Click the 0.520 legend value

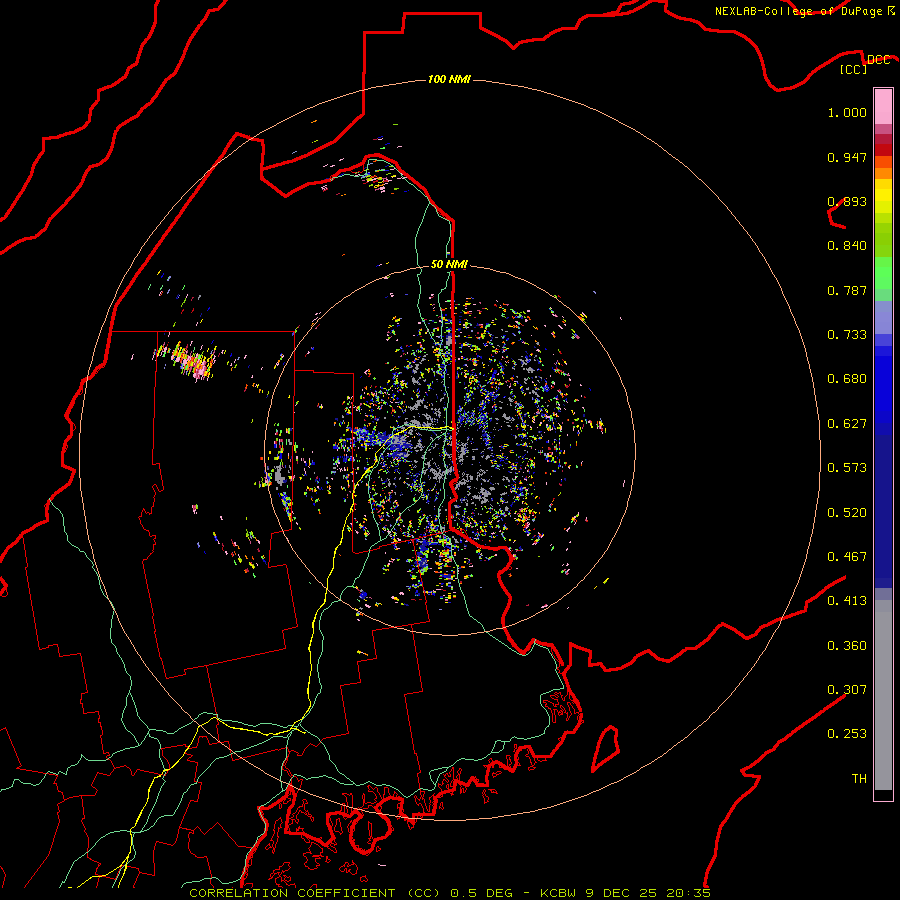click(847, 513)
